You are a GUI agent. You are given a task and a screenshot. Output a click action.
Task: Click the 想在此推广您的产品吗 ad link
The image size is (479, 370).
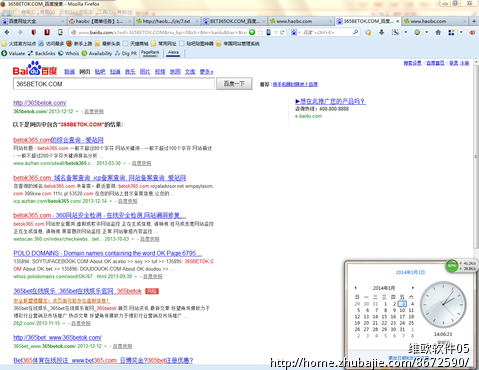tap(330, 101)
